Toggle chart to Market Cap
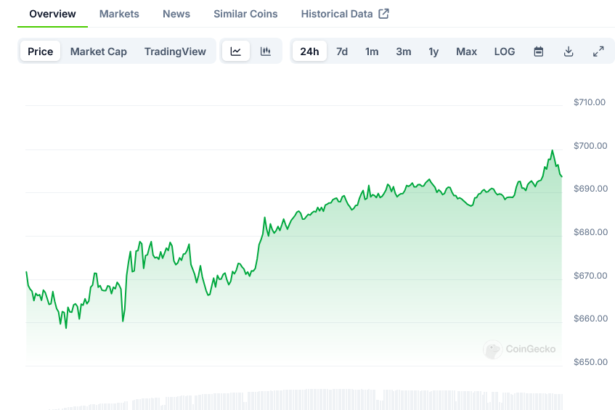Viewport: 615px width, 410px height. pyautogui.click(x=98, y=51)
